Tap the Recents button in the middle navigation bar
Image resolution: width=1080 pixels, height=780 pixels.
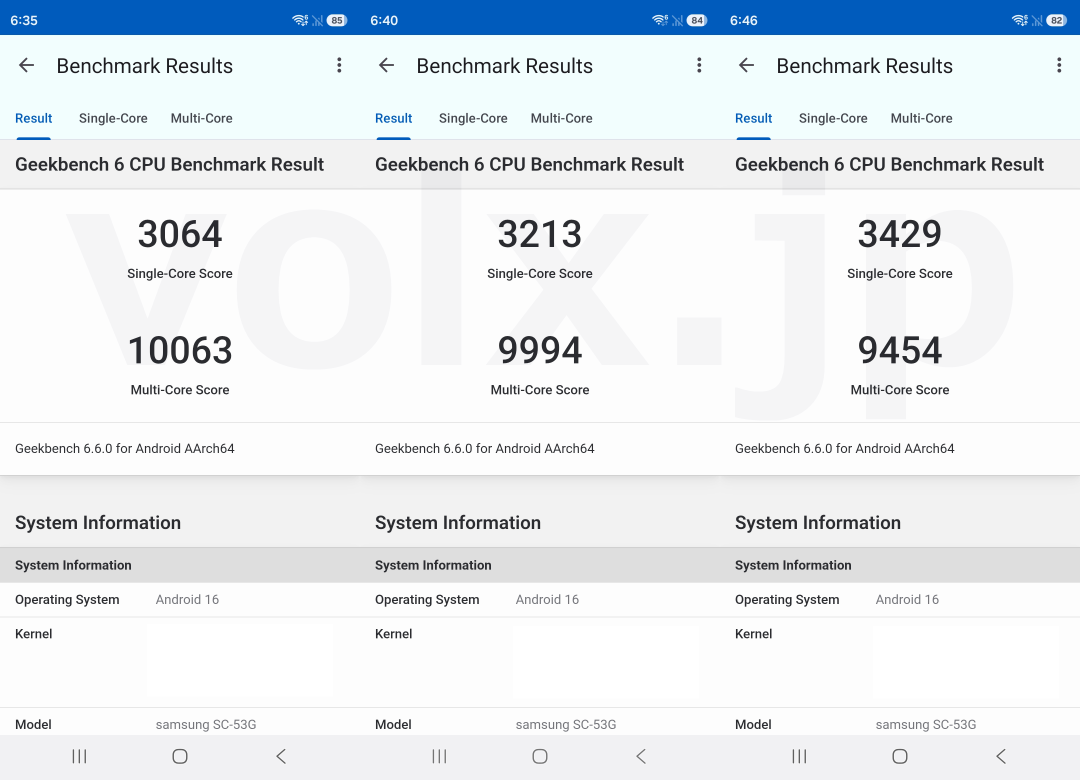click(439, 756)
